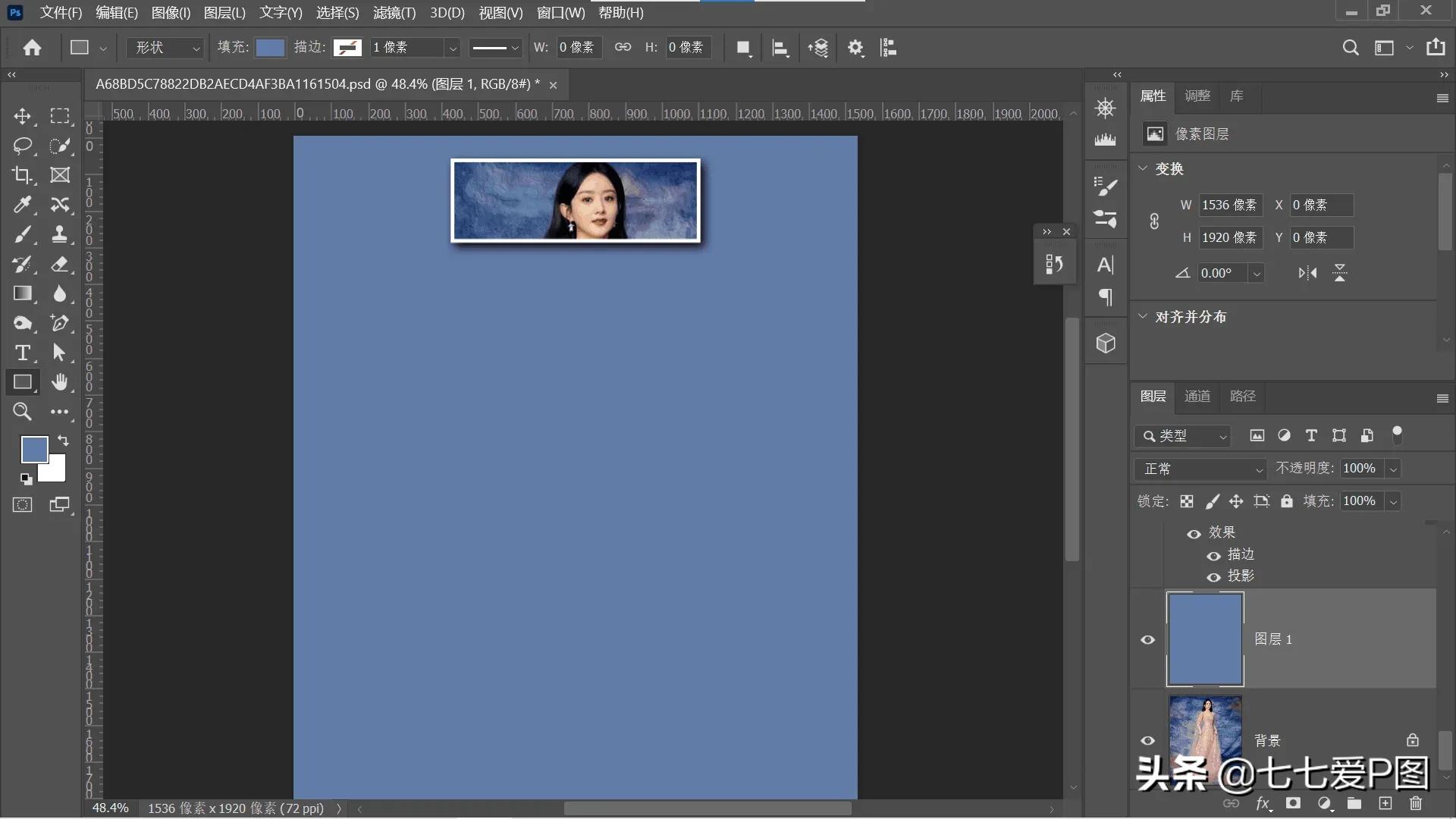The height and width of the screenshot is (819, 1456).
Task: Open the 滤镜(T) menu
Action: 394,13
